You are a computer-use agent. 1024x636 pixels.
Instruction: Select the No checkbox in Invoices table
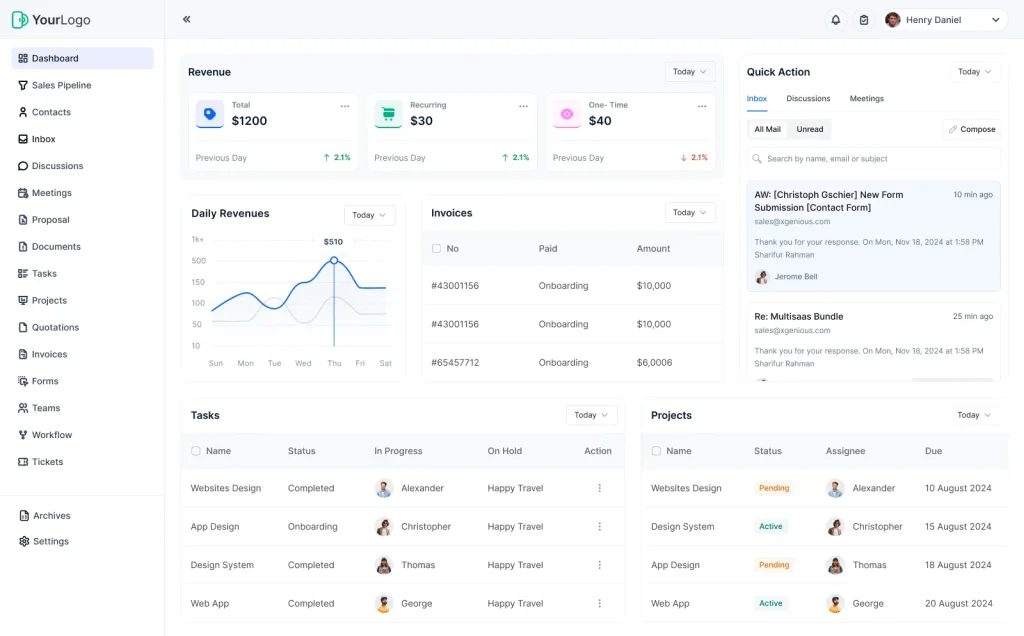tap(434, 249)
